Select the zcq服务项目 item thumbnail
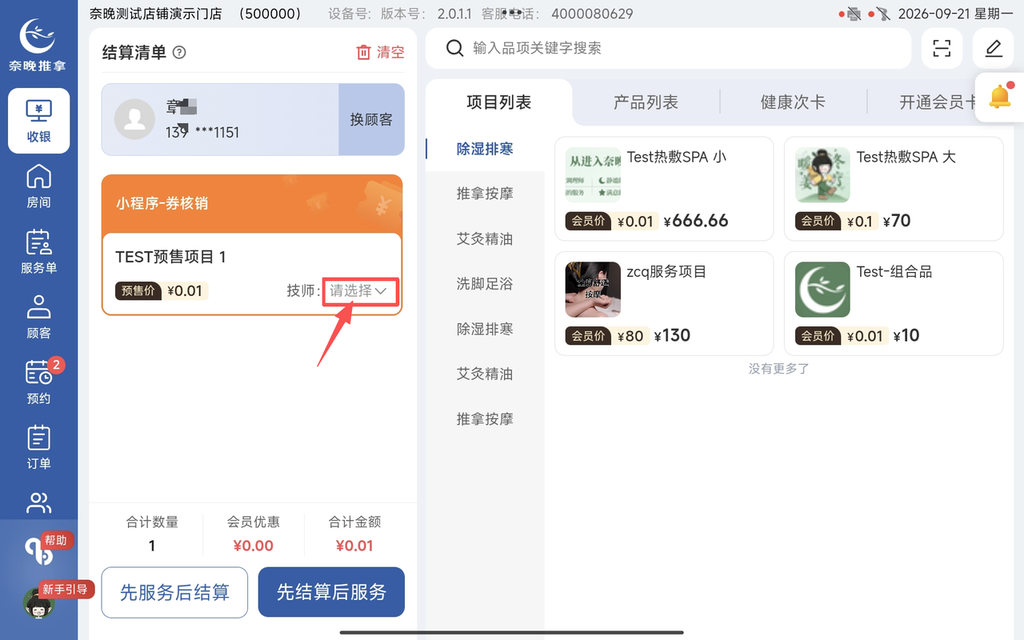The image size is (1024, 640). pyautogui.click(x=593, y=289)
